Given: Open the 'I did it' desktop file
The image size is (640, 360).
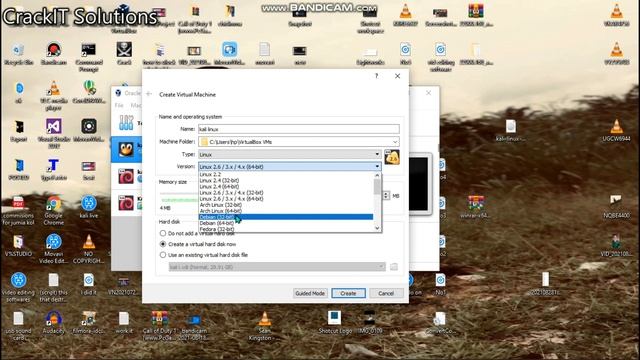Looking at the screenshot, I should 89,284.
